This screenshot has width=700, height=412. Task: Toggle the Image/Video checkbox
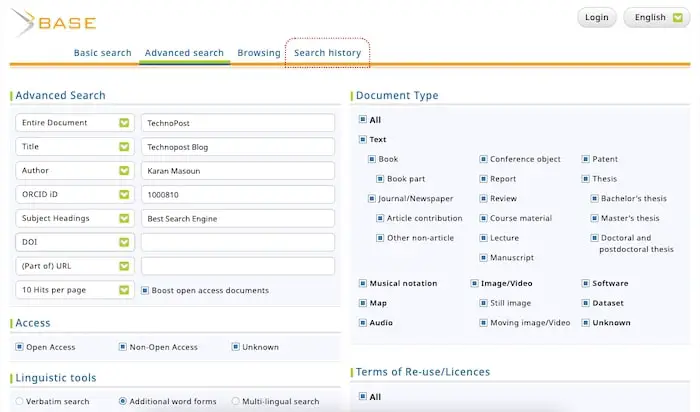[474, 283]
